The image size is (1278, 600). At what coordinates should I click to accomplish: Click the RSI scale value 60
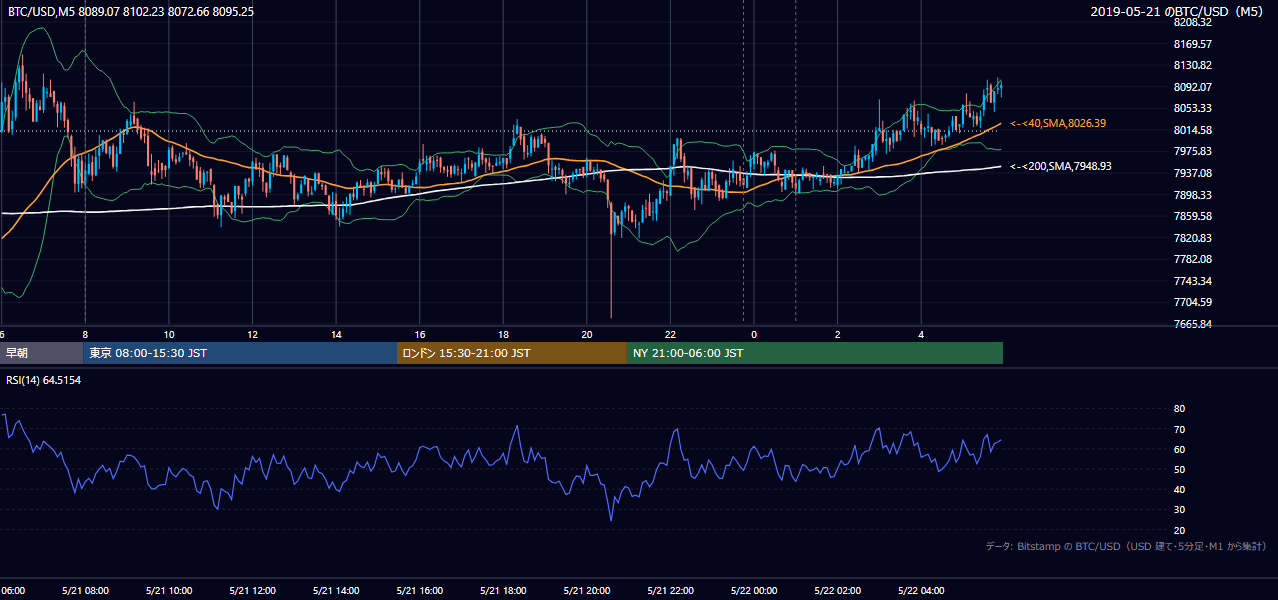1179,449
